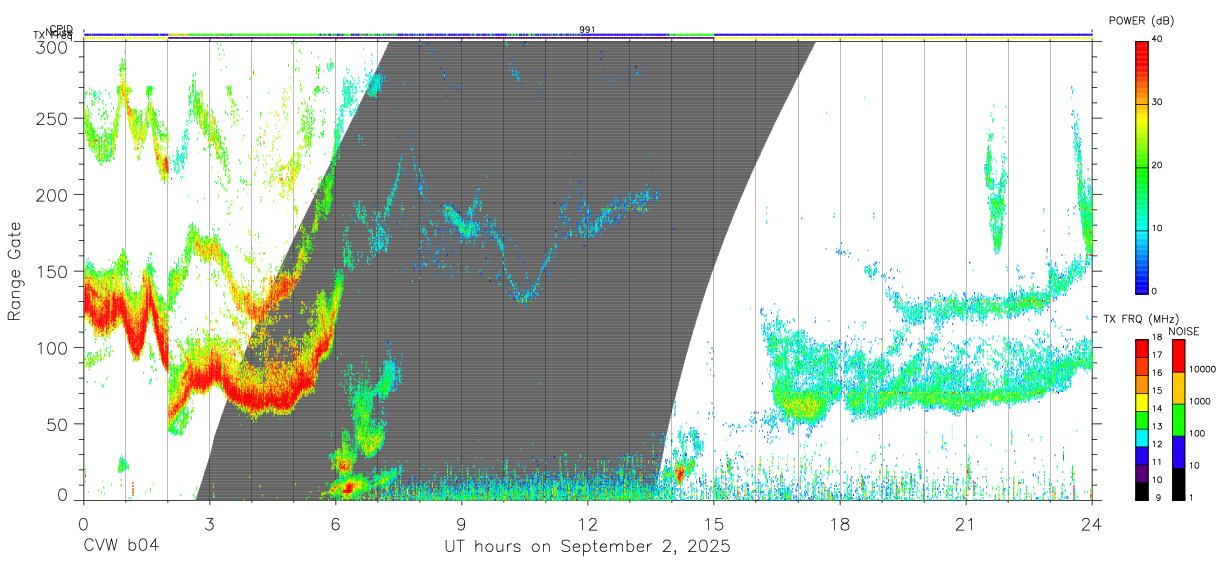Click the POWER (dB) gradient color bar
This screenshot has height=567, width=1228.
[1142, 166]
